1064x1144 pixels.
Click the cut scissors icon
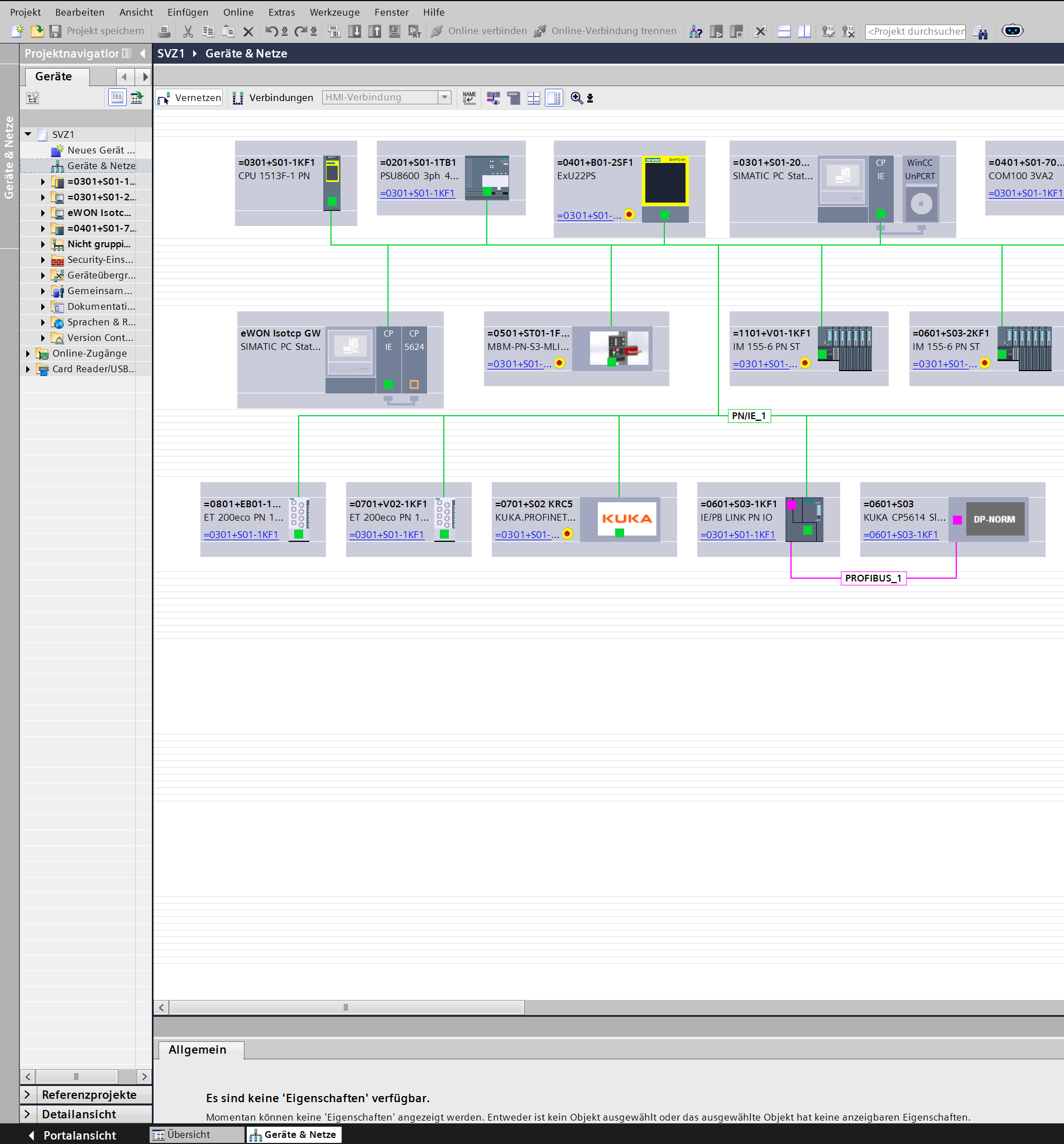click(x=188, y=32)
